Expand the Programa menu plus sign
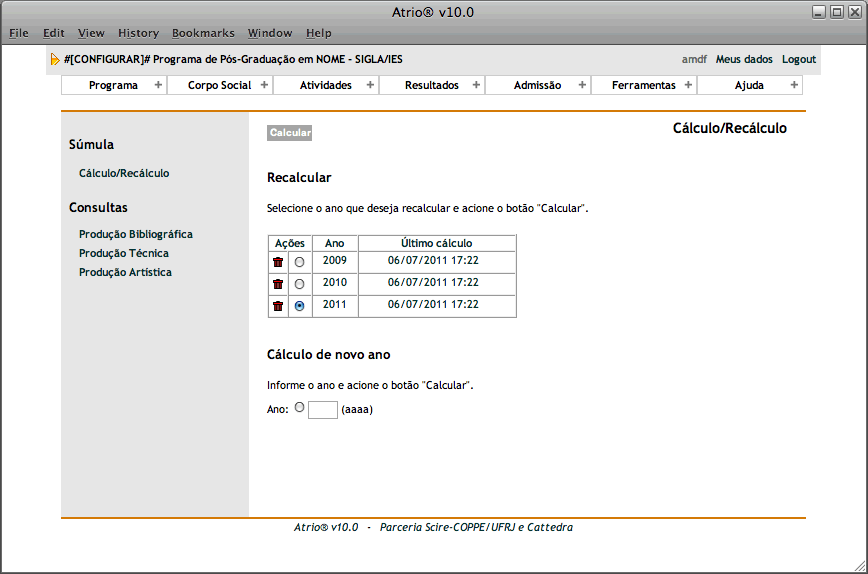The width and height of the screenshot is (868, 574). click(158, 85)
